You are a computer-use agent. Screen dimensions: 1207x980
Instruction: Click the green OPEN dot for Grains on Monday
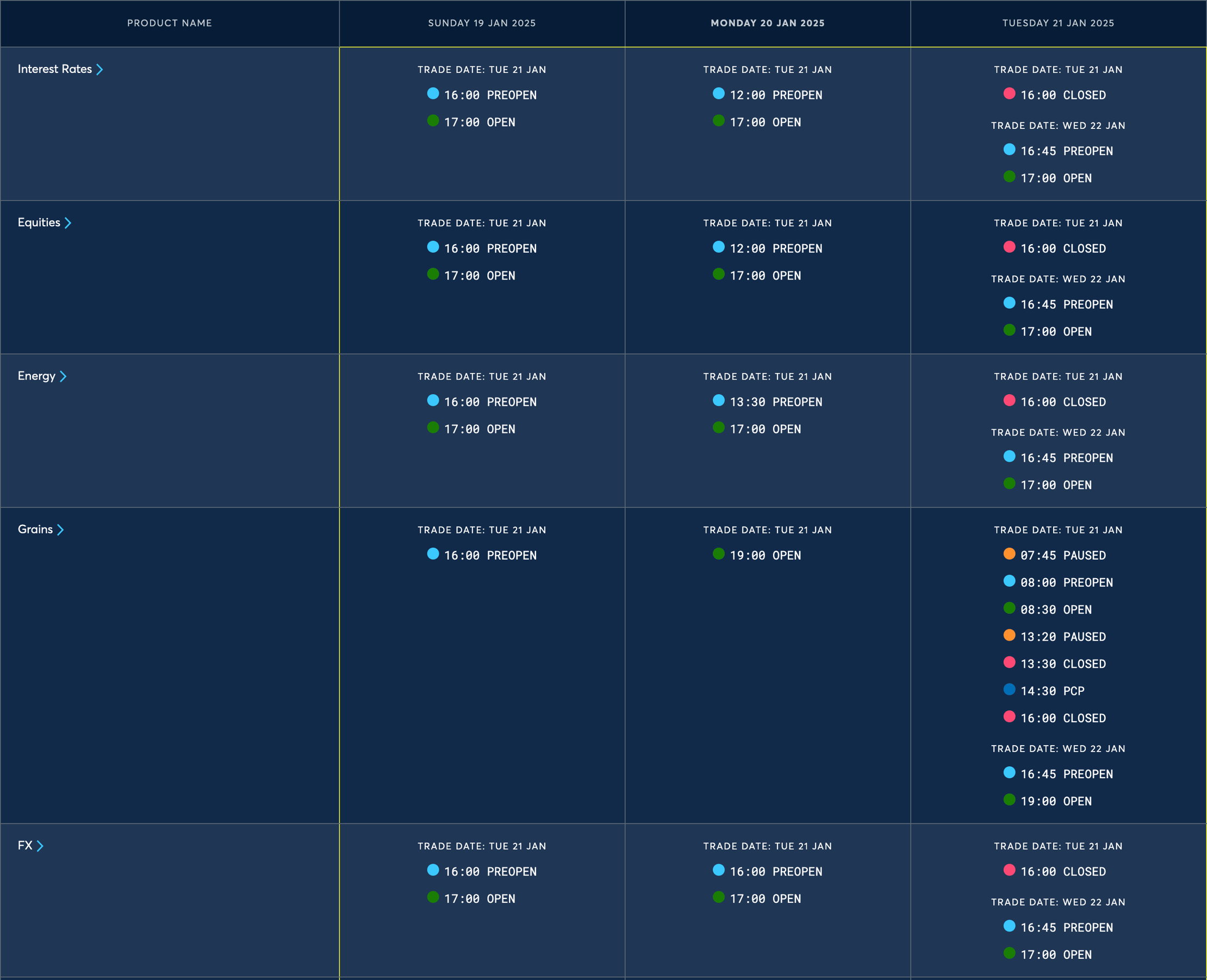[x=719, y=554]
